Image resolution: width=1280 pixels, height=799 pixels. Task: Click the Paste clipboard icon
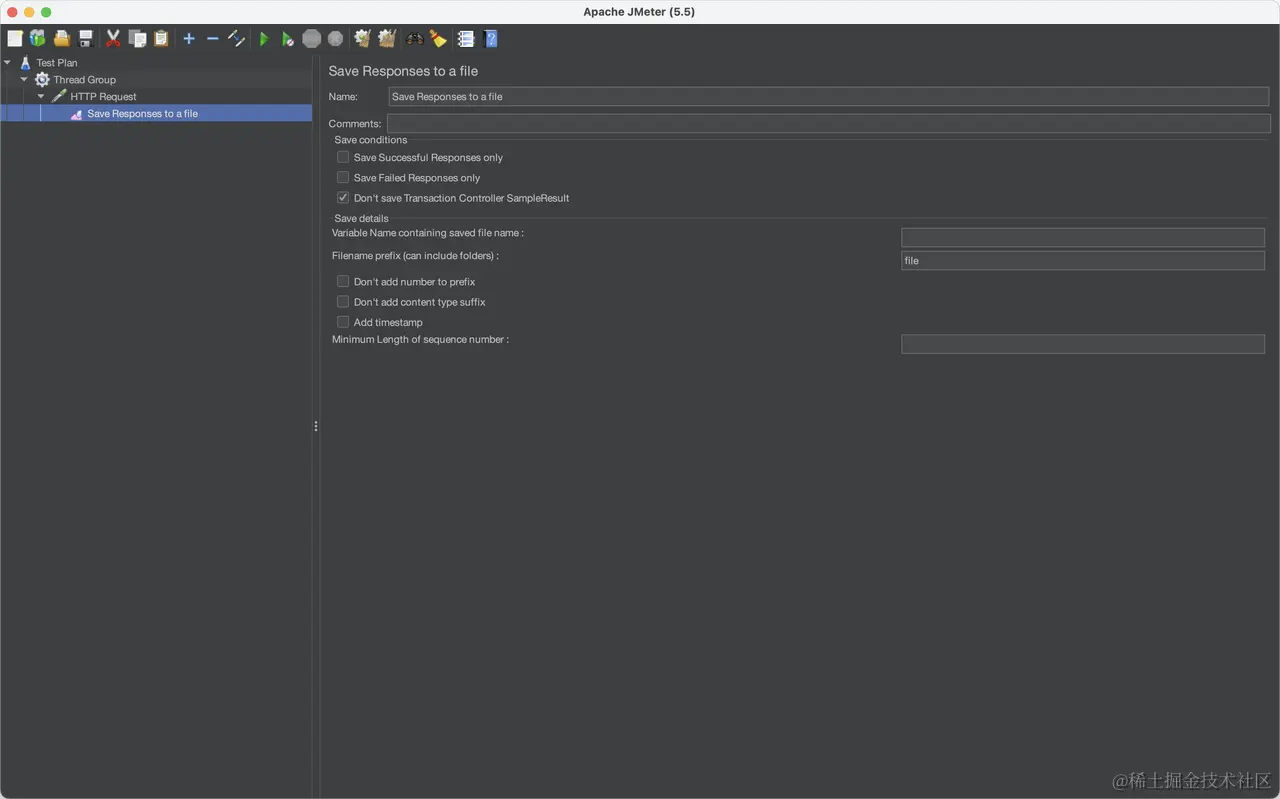161,39
